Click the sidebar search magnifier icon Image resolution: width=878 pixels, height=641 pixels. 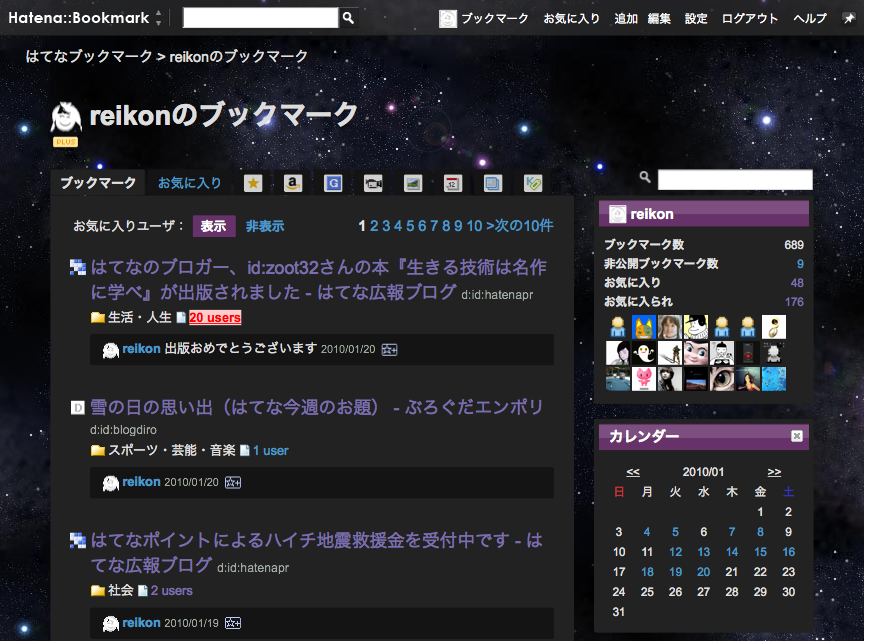(645, 177)
